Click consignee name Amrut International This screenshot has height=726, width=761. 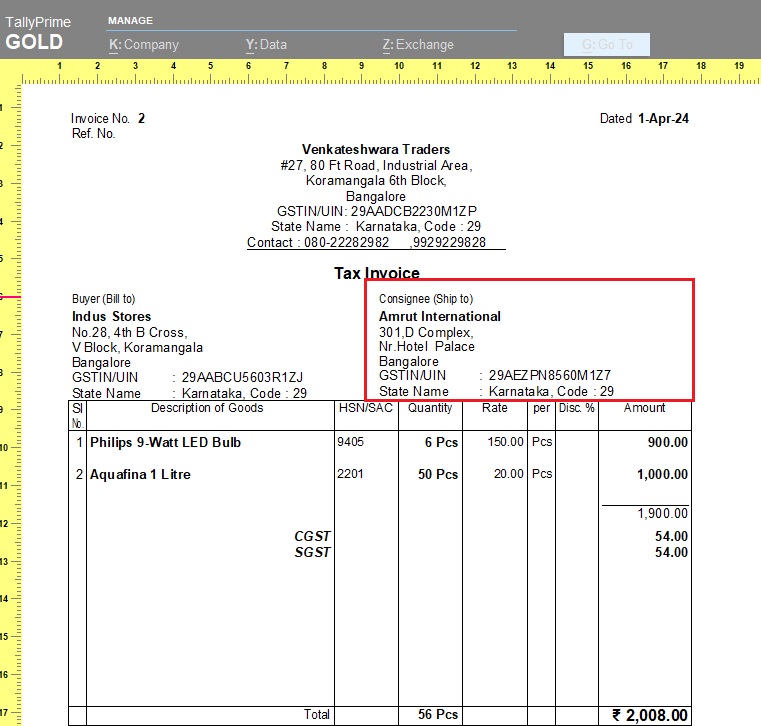(439, 316)
